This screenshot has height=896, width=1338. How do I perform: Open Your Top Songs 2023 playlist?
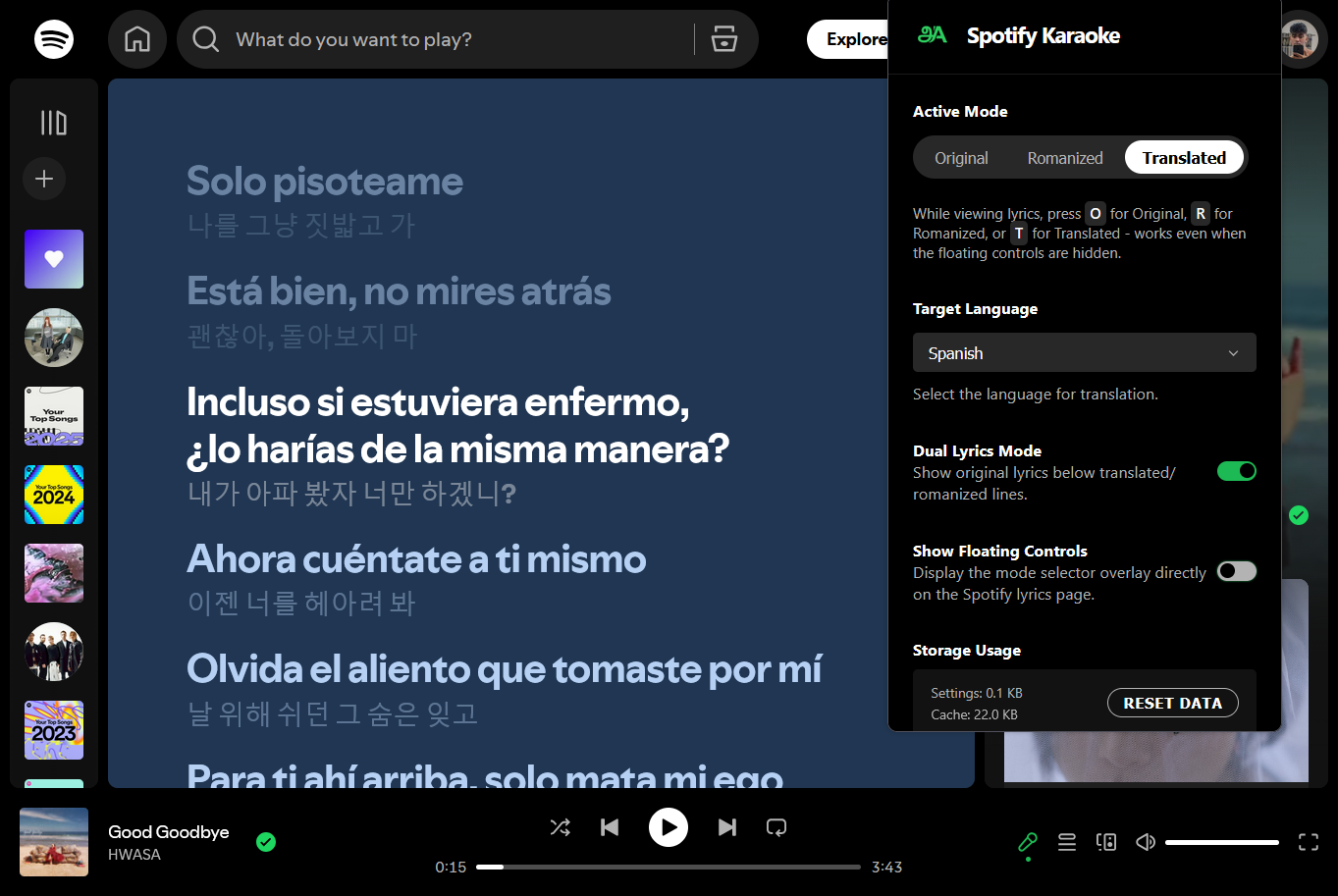pos(54,730)
